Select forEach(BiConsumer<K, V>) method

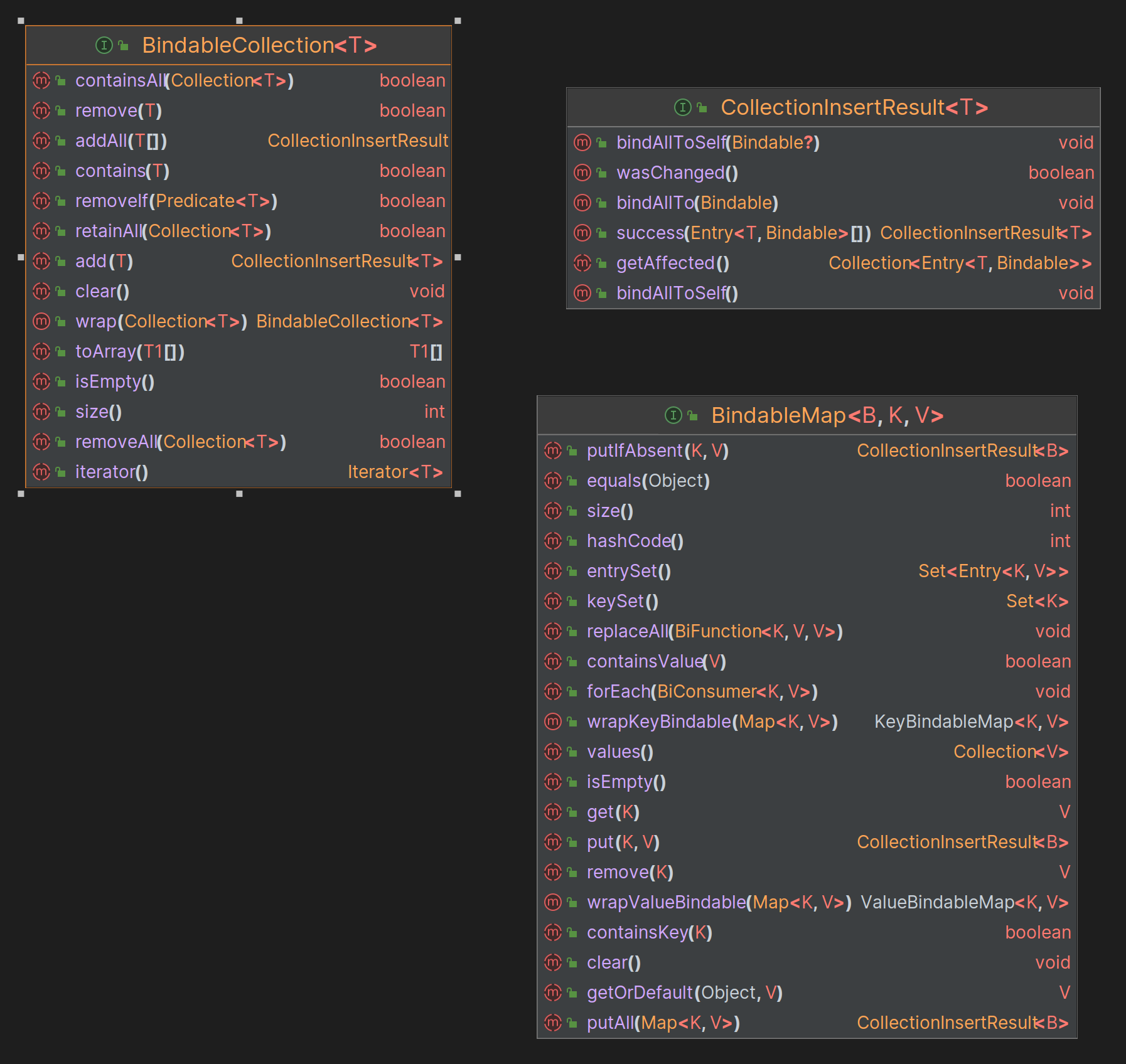(807, 691)
